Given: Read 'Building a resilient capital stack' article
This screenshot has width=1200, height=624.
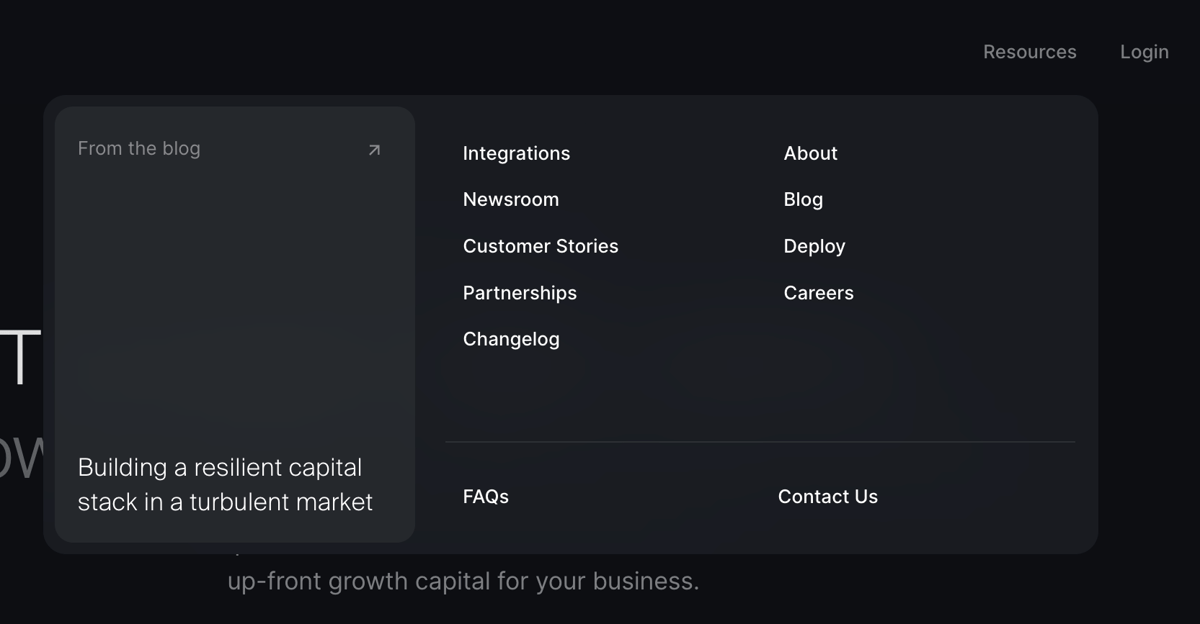Looking at the screenshot, I should click(x=224, y=484).
